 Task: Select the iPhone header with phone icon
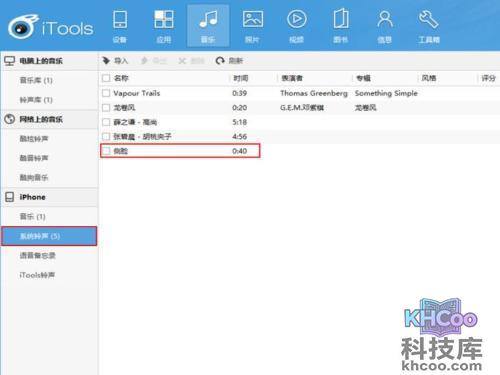(49, 197)
